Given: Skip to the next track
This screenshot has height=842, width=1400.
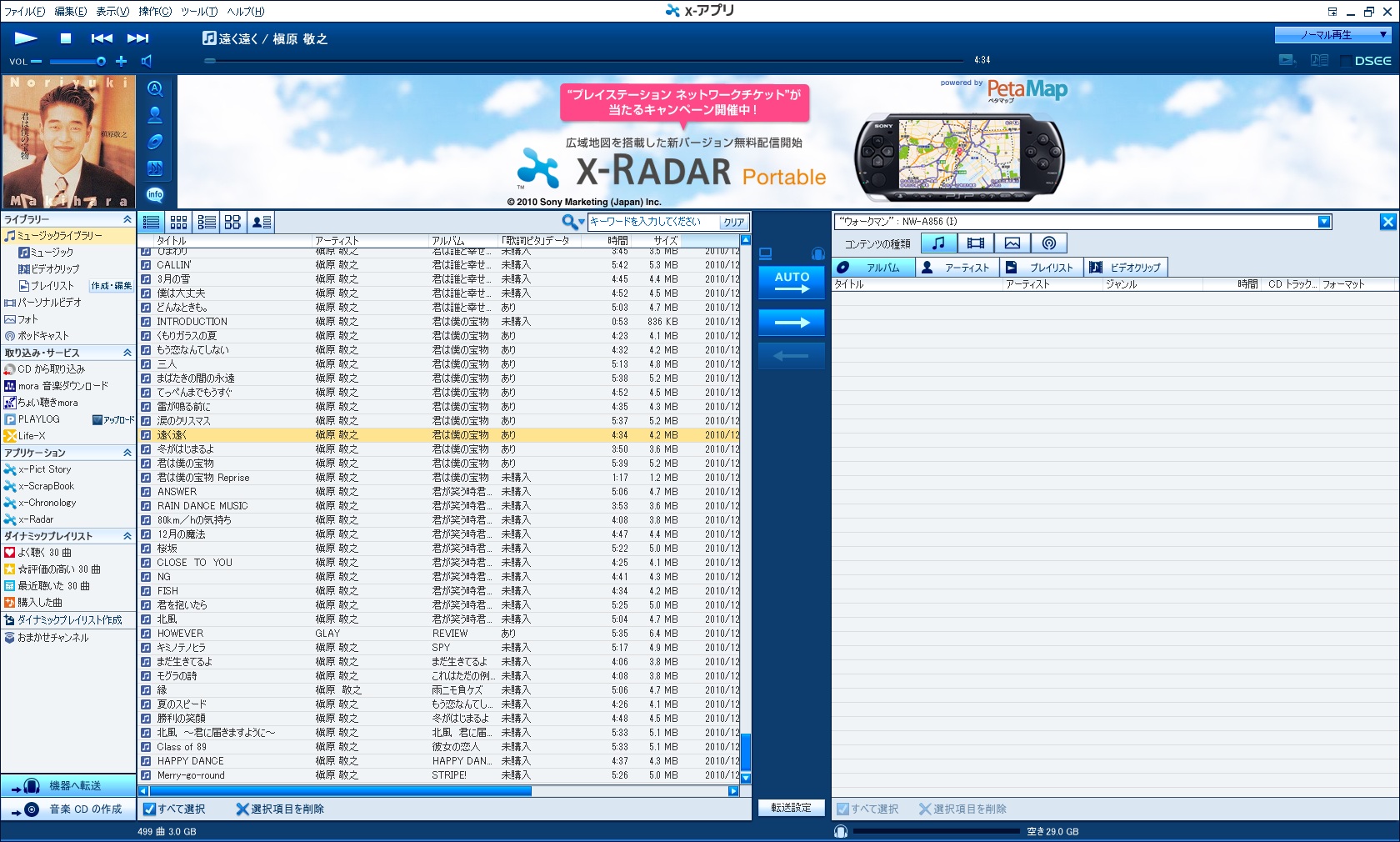Looking at the screenshot, I should pos(137,38).
